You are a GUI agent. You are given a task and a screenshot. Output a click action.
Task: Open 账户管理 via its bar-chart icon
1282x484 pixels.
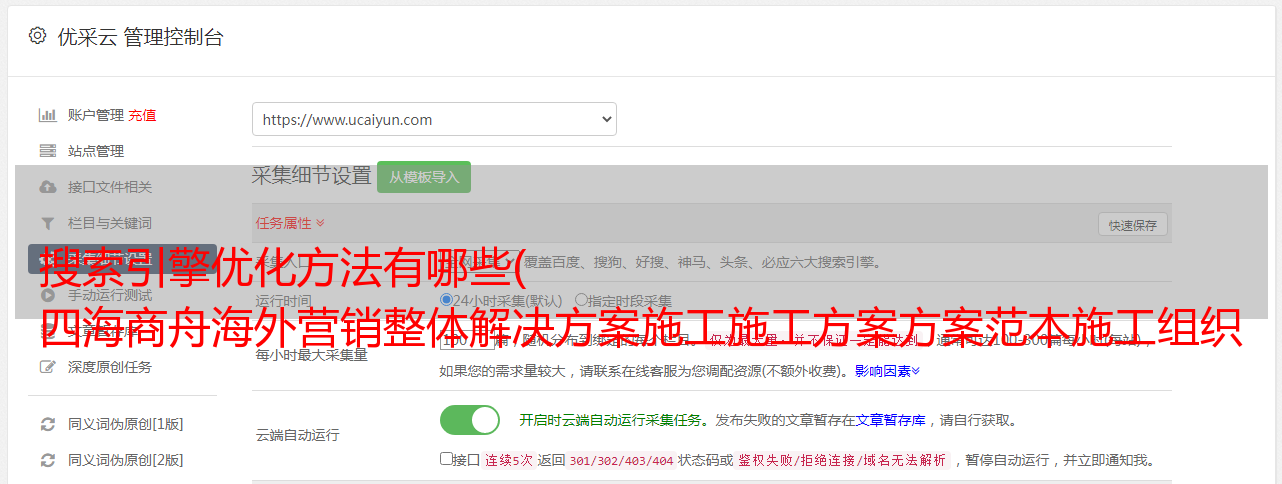point(47,115)
